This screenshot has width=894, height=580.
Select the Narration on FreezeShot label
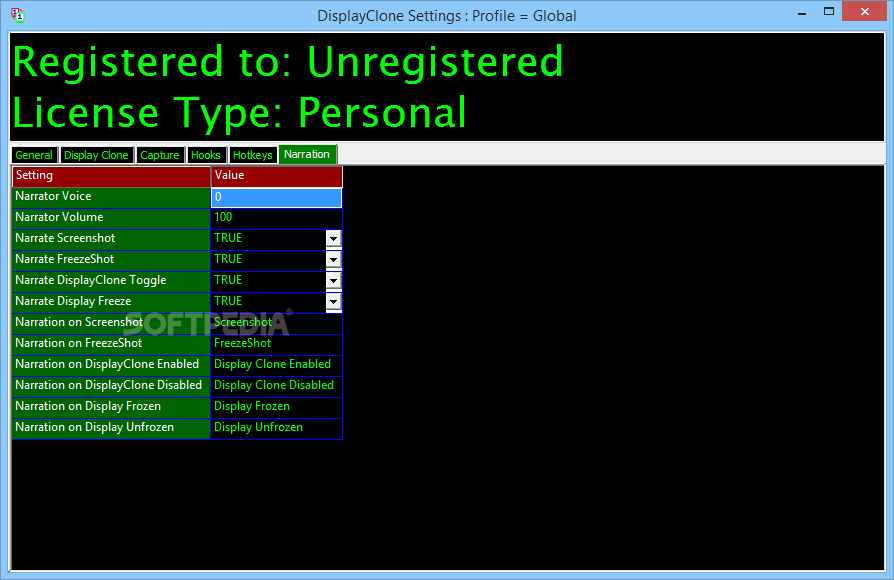111,344
